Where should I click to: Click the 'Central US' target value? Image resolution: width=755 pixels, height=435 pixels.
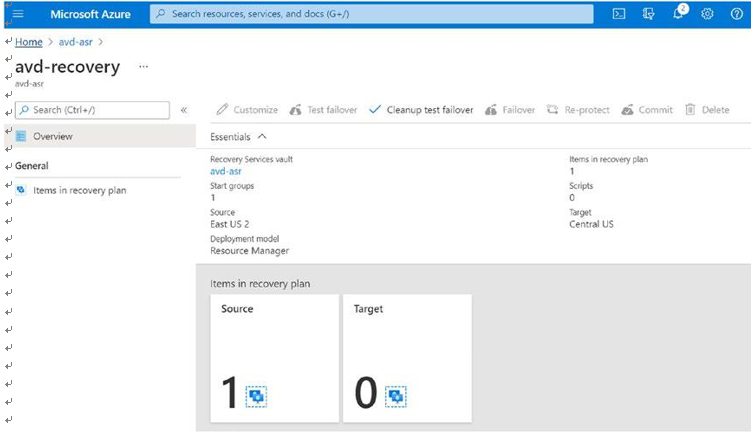pyautogui.click(x=591, y=224)
